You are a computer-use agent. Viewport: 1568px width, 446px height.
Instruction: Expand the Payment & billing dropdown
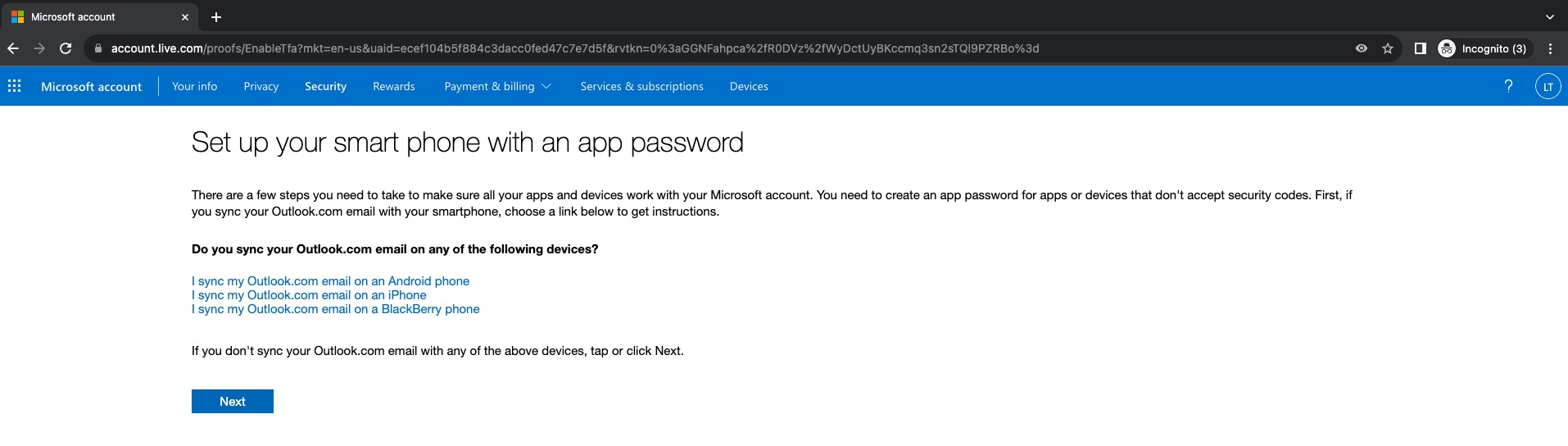[x=497, y=86]
